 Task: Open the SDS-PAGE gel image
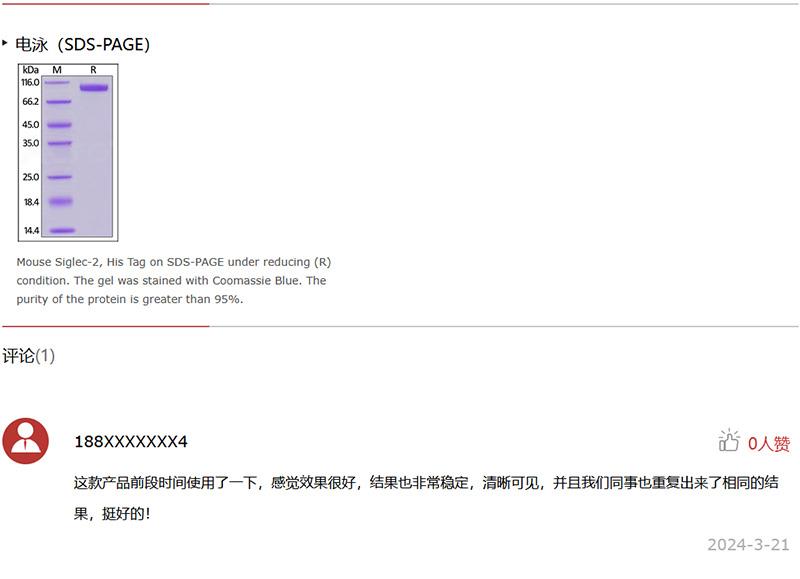68,152
